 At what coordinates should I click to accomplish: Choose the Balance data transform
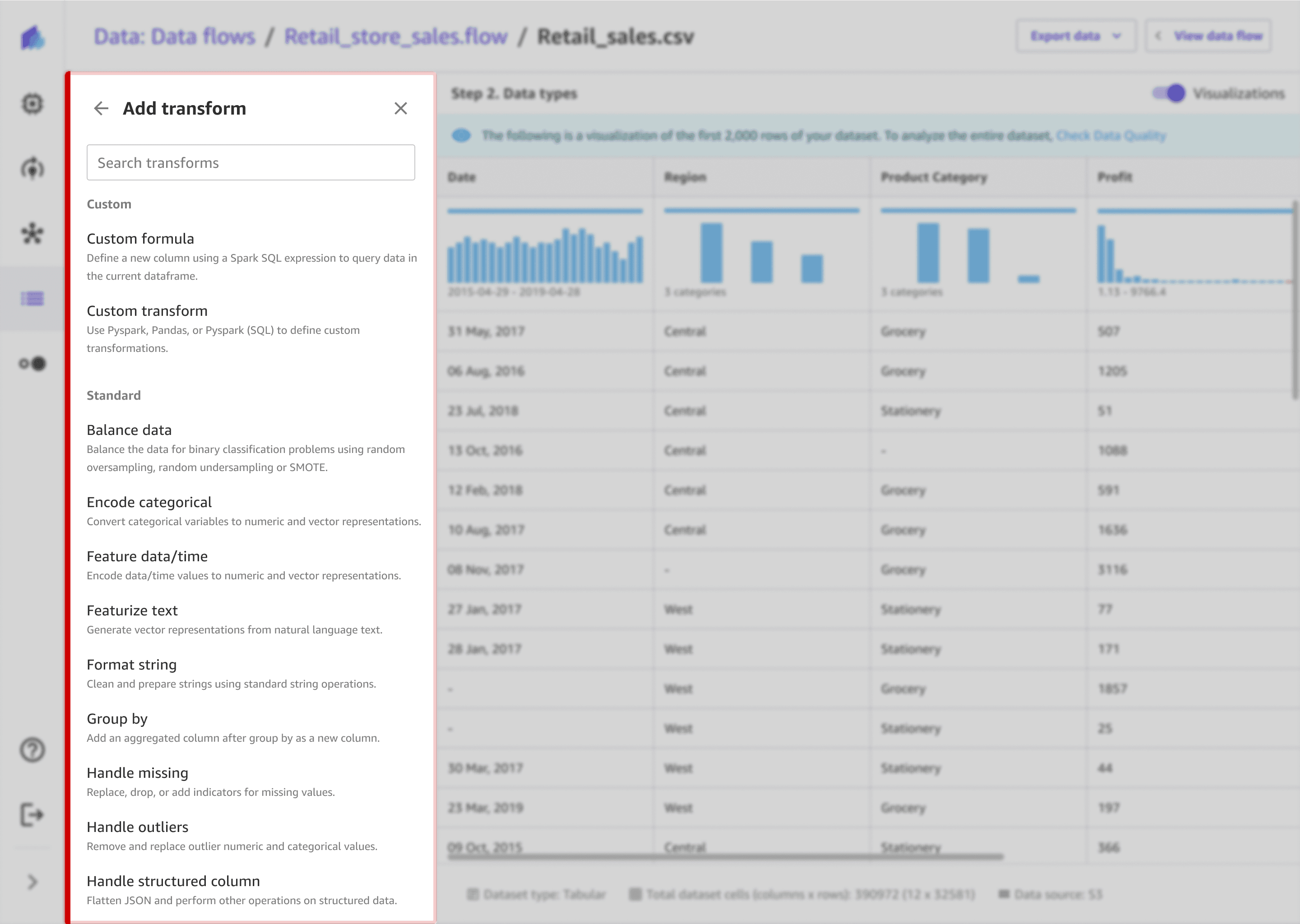pos(129,430)
